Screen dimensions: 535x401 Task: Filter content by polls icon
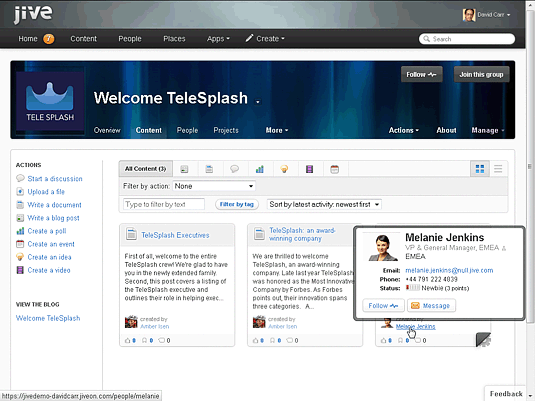click(260, 169)
